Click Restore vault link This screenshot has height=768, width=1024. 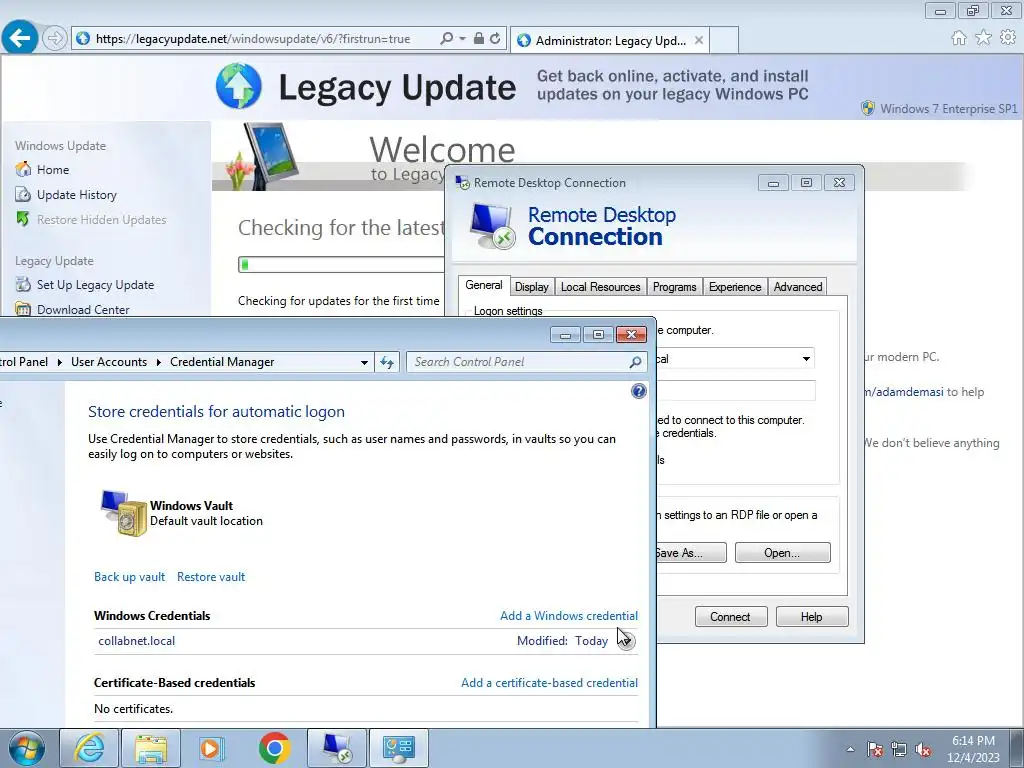point(211,577)
